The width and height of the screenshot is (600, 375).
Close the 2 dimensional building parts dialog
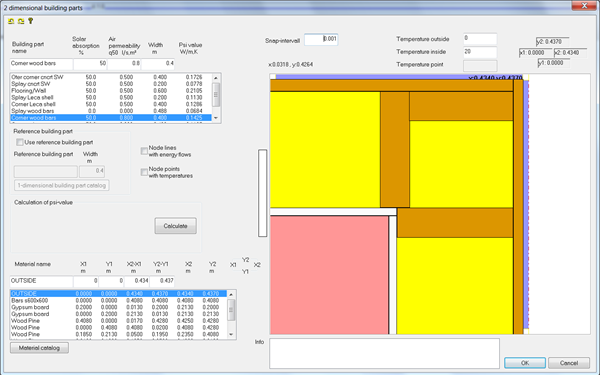584,5
